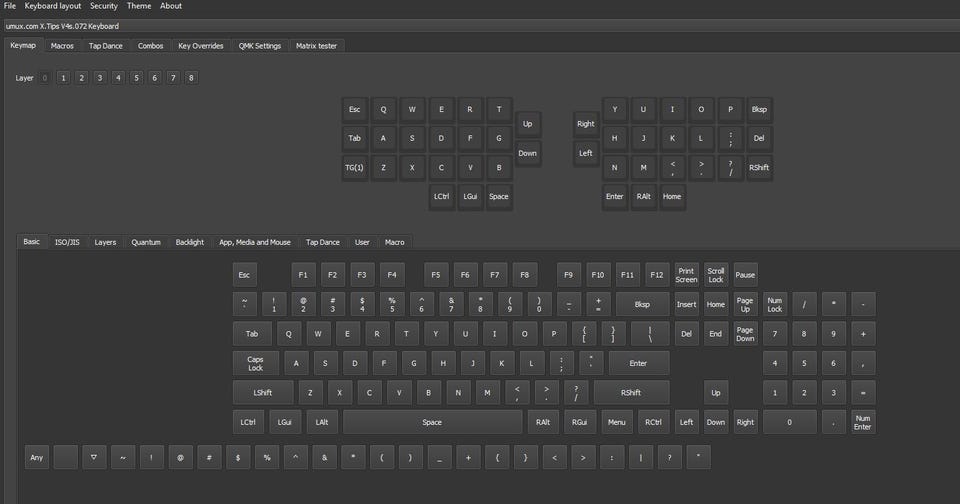Open the User keycode tab
The height and width of the screenshot is (504, 960).
coord(362,243)
